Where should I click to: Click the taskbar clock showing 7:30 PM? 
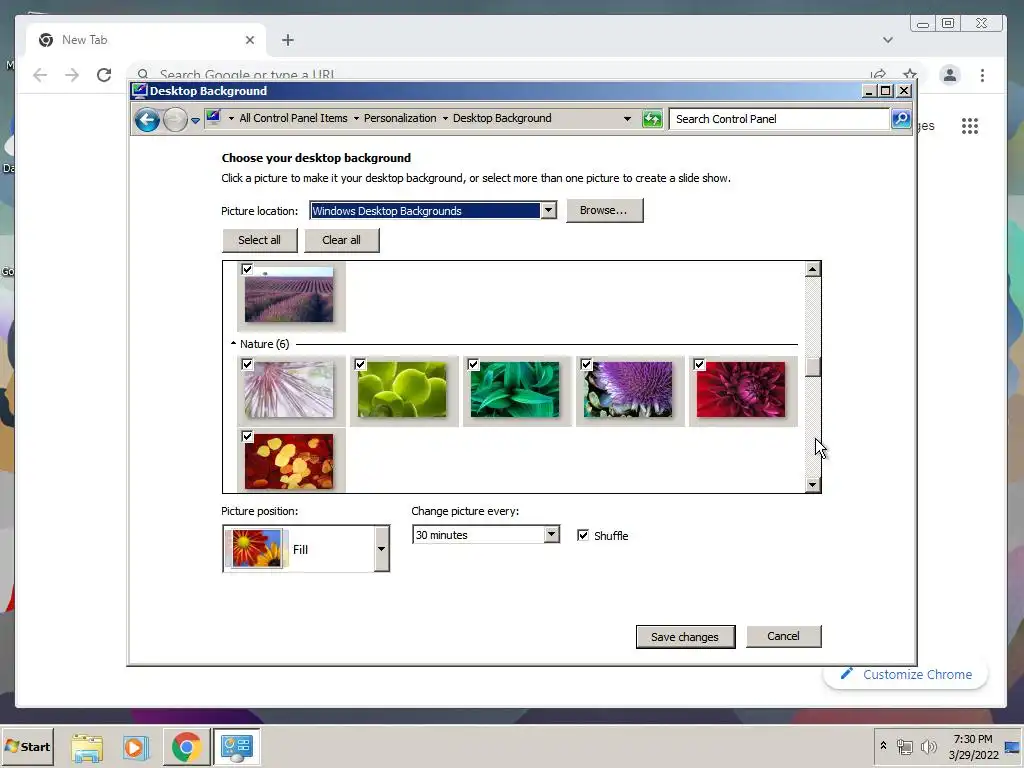point(973,746)
